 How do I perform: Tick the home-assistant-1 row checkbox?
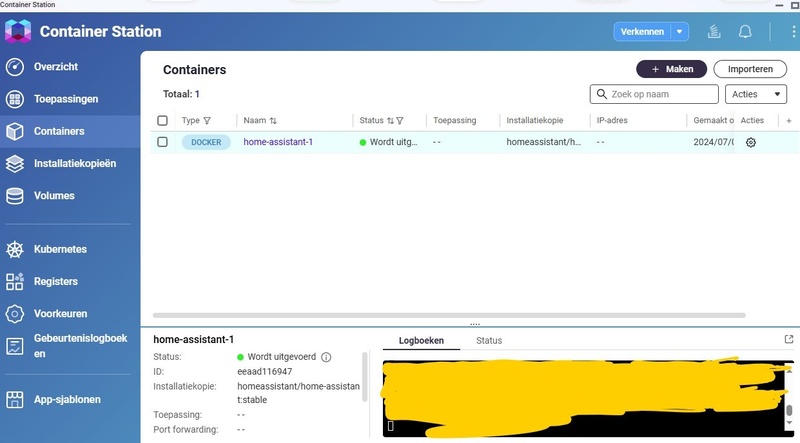(162, 142)
